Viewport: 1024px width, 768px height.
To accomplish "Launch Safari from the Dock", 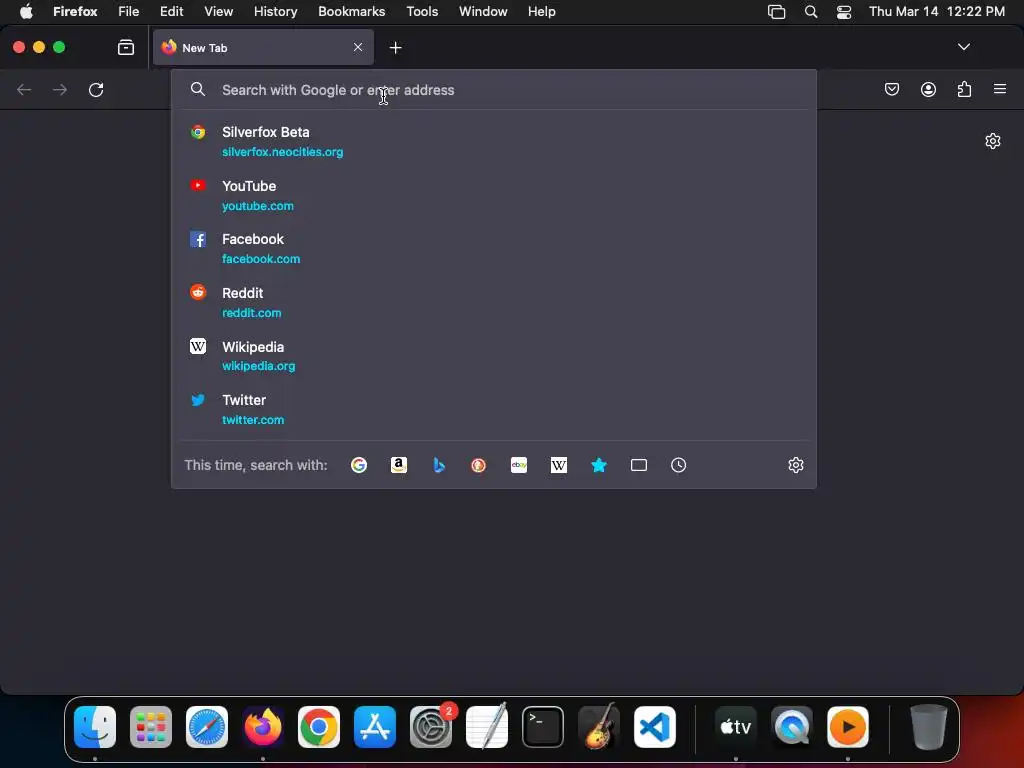I will point(207,727).
